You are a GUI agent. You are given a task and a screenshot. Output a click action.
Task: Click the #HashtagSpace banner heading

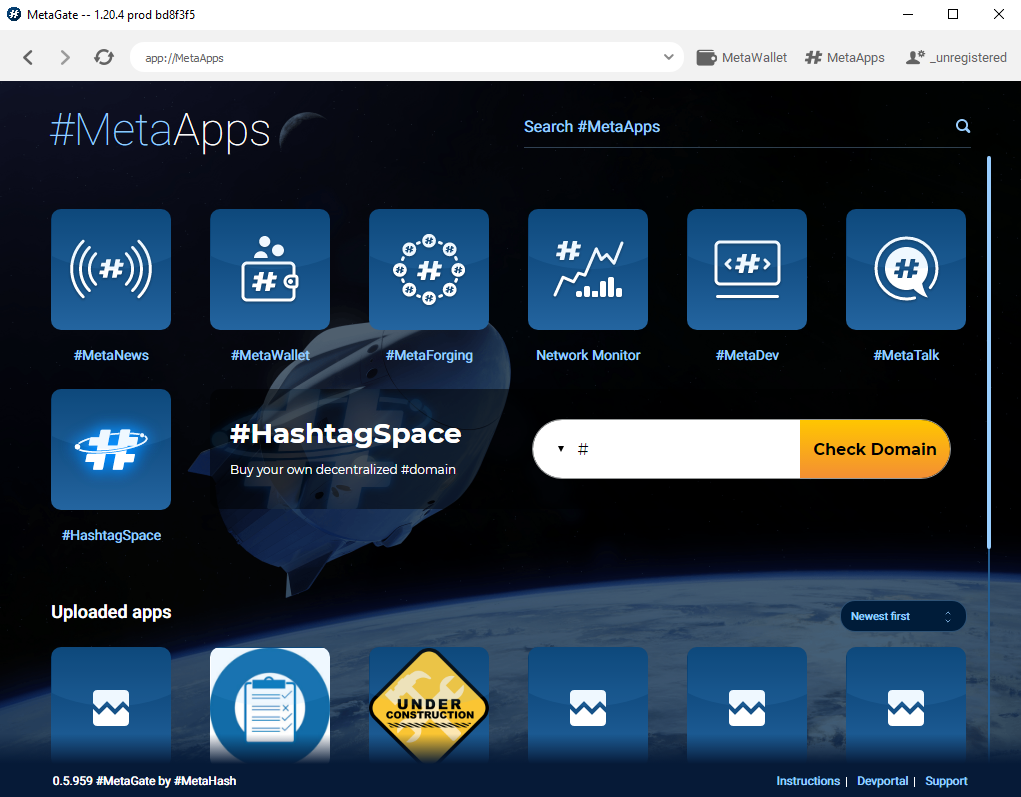point(345,434)
